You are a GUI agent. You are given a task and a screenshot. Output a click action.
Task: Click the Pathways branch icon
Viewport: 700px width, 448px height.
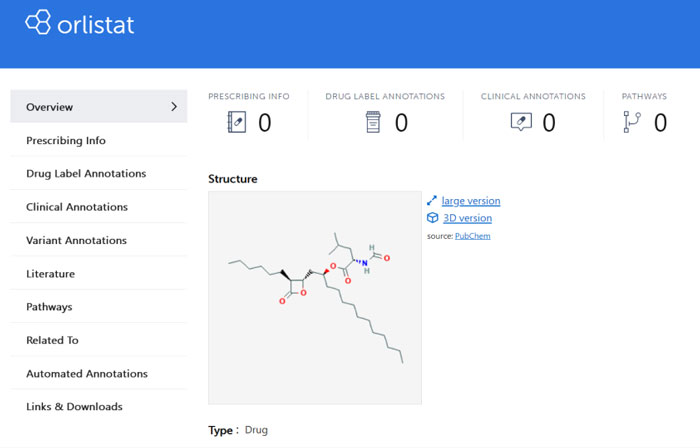[632, 122]
